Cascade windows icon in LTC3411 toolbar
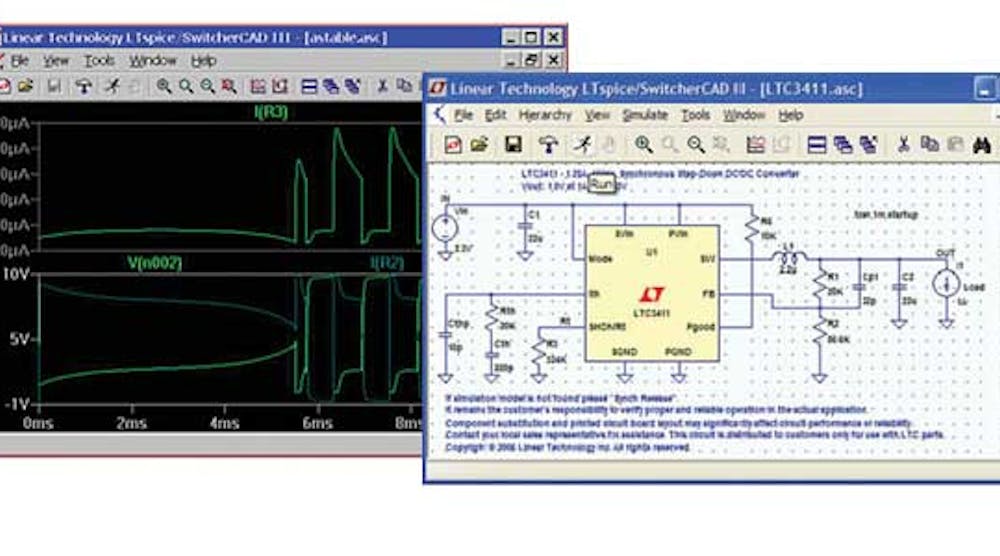 tap(843, 145)
